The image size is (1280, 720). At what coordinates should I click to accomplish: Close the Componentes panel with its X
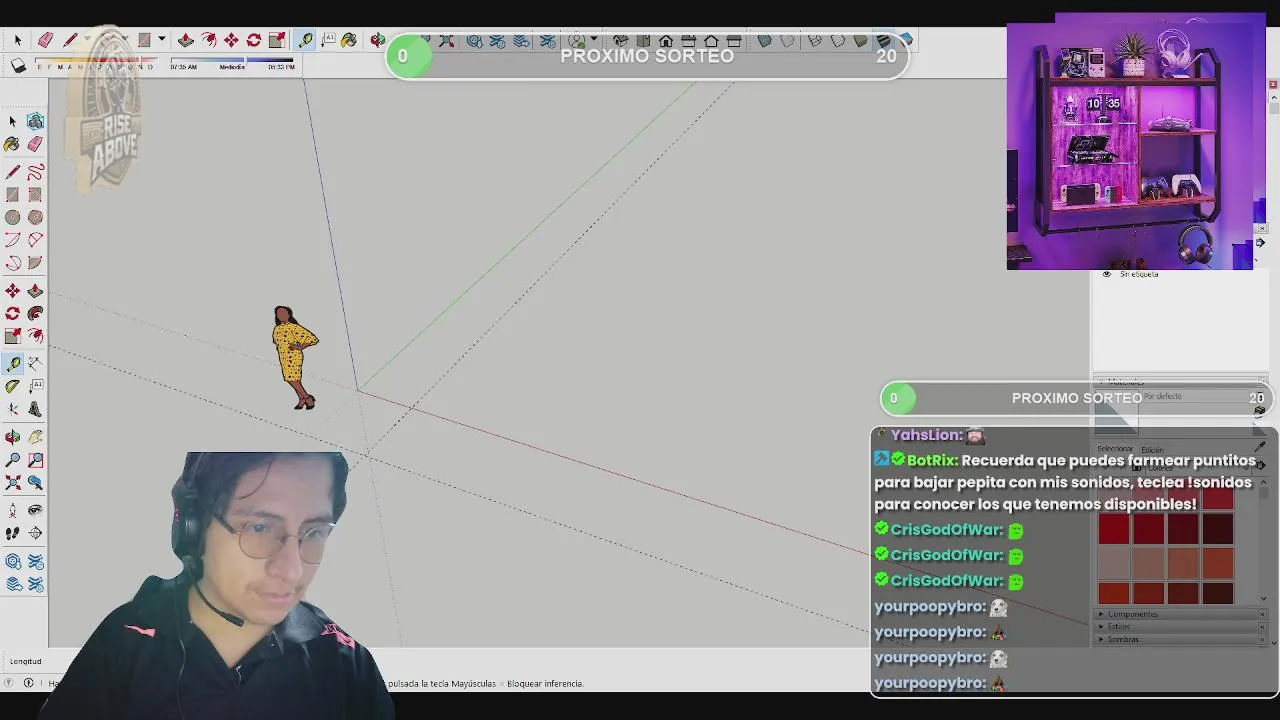[x=1262, y=614]
